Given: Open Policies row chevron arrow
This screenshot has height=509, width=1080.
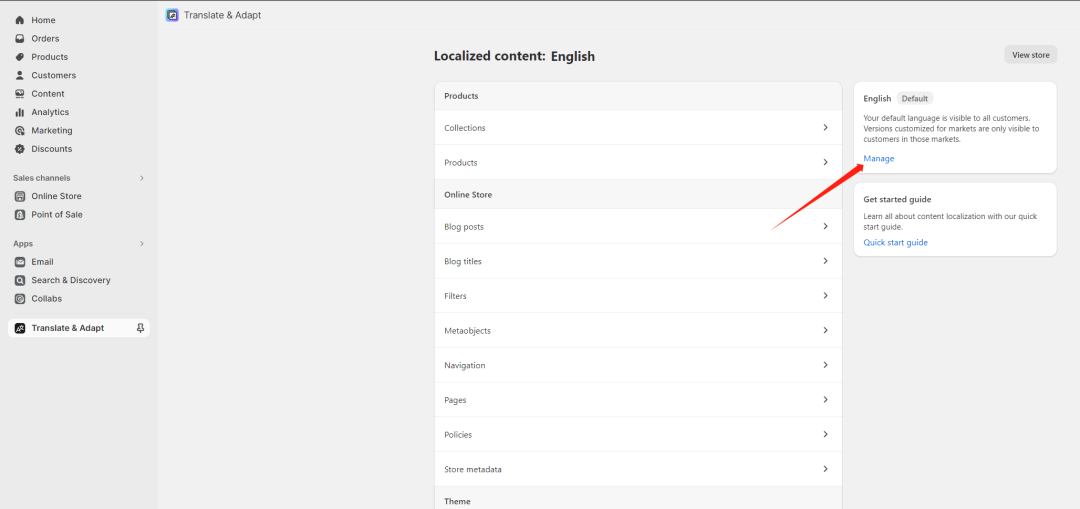Looking at the screenshot, I should pyautogui.click(x=825, y=434).
